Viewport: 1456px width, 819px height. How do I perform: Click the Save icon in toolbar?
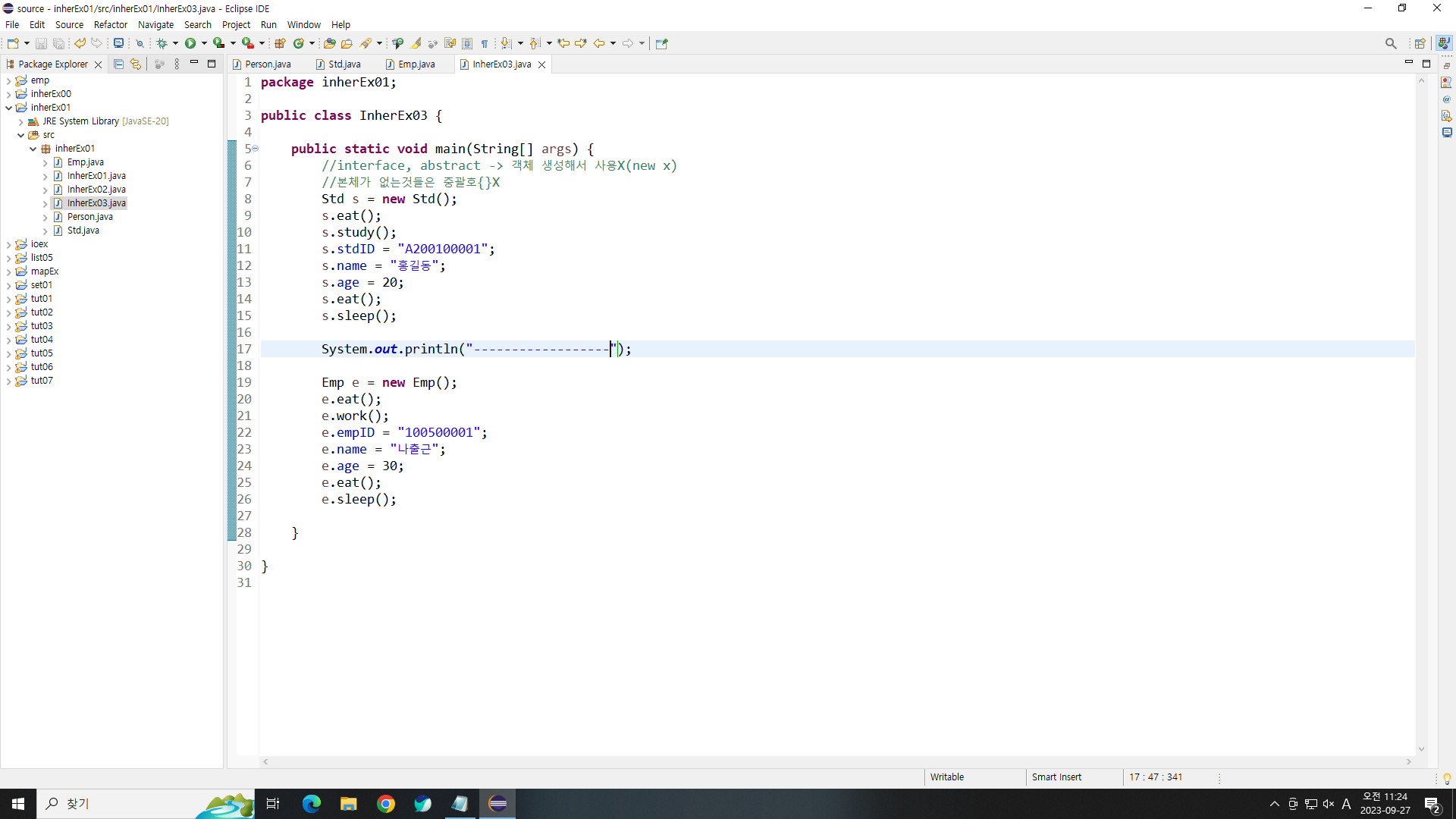pyautogui.click(x=41, y=43)
